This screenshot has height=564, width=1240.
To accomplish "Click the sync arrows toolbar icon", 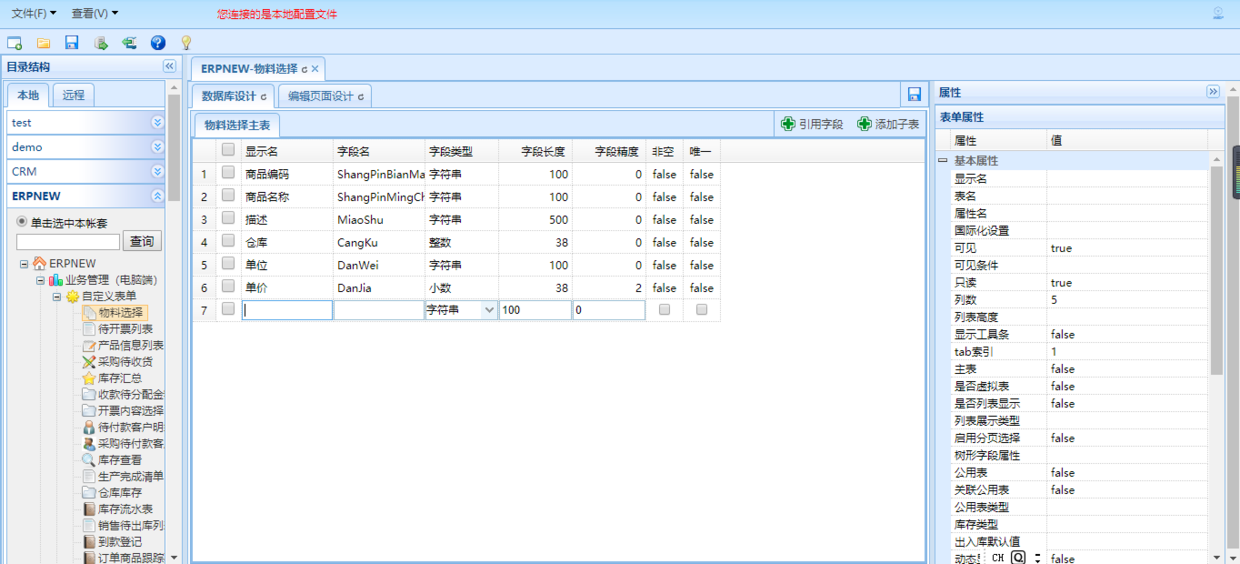I will click(129, 43).
